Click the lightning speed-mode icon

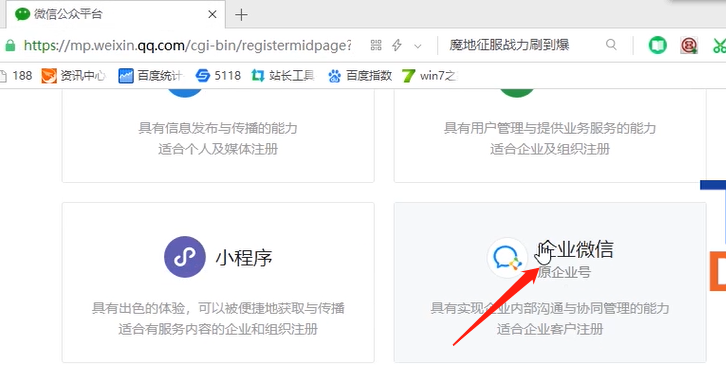pyautogui.click(x=397, y=45)
